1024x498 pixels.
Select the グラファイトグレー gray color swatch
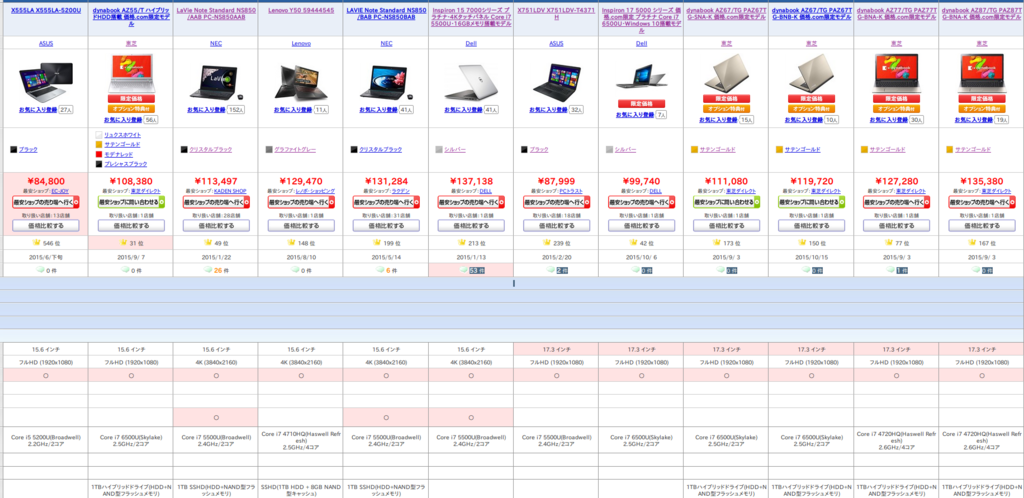click(268, 149)
